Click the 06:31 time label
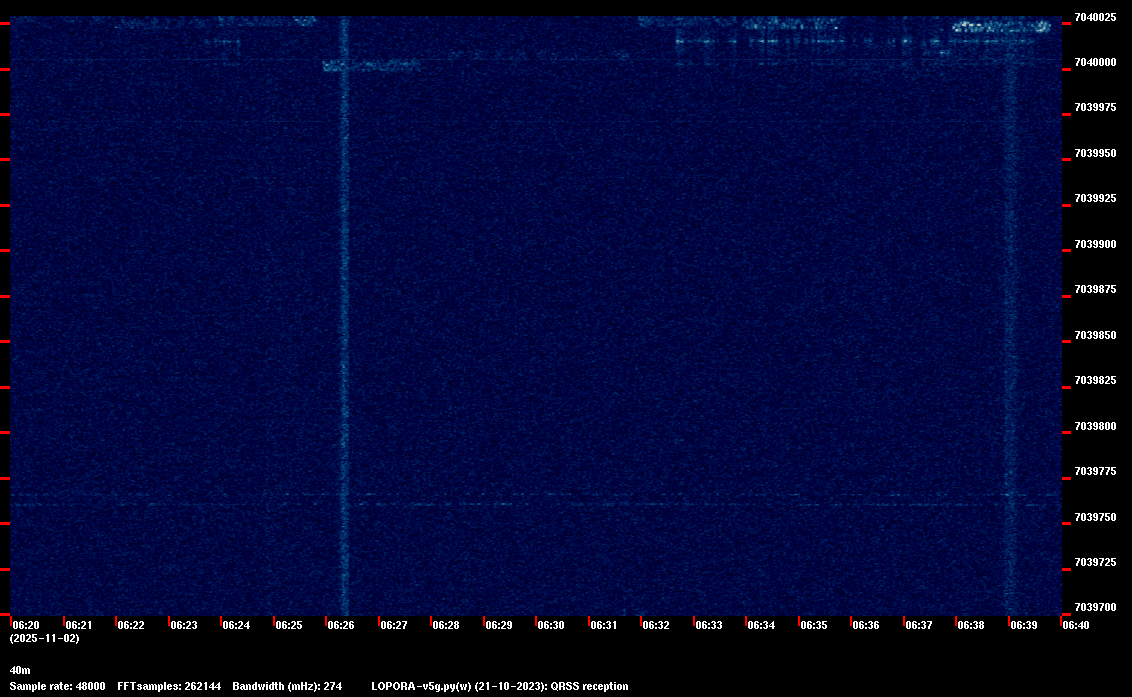This screenshot has width=1132, height=697. (x=604, y=625)
